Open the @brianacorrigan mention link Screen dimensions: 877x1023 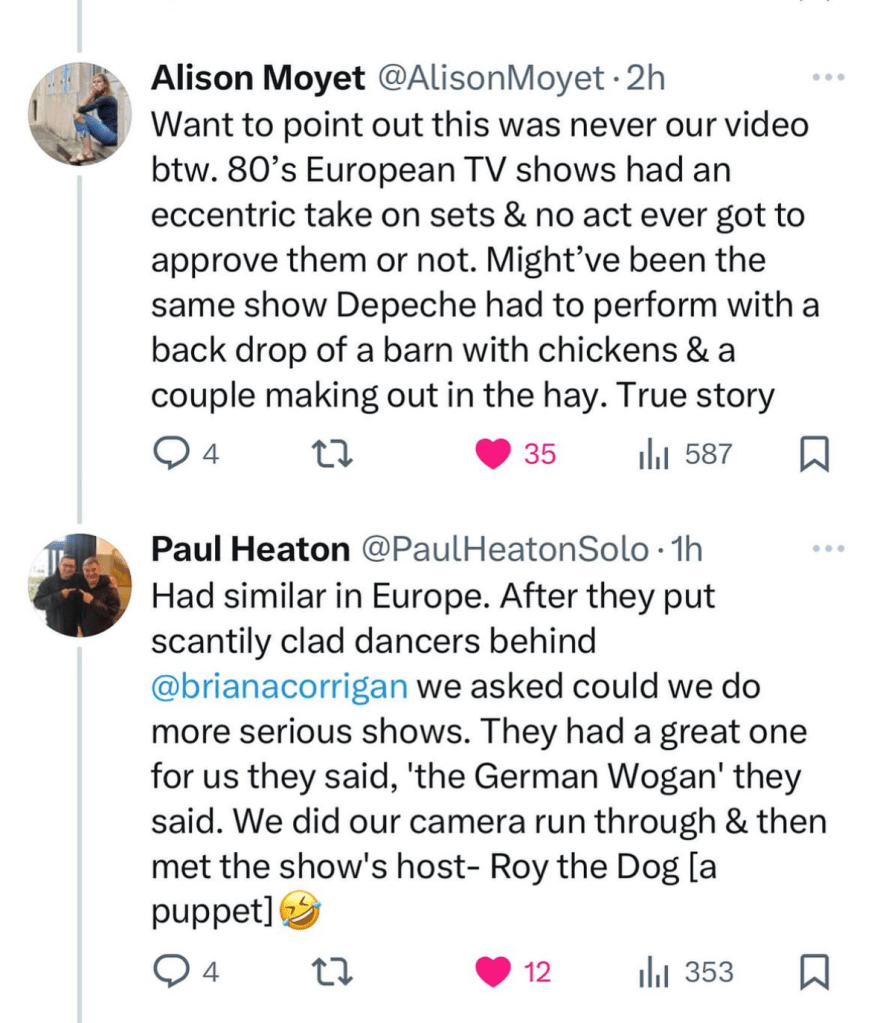pos(279,688)
